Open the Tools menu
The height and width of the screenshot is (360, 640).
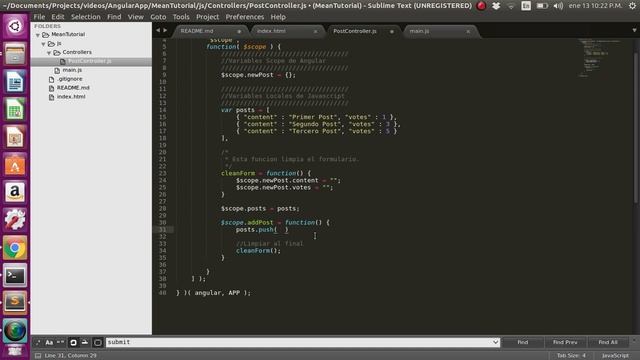point(181,17)
